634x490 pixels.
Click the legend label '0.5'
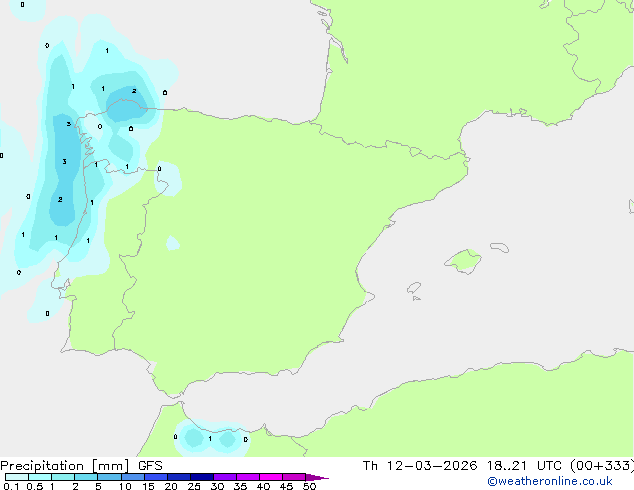tap(35, 486)
